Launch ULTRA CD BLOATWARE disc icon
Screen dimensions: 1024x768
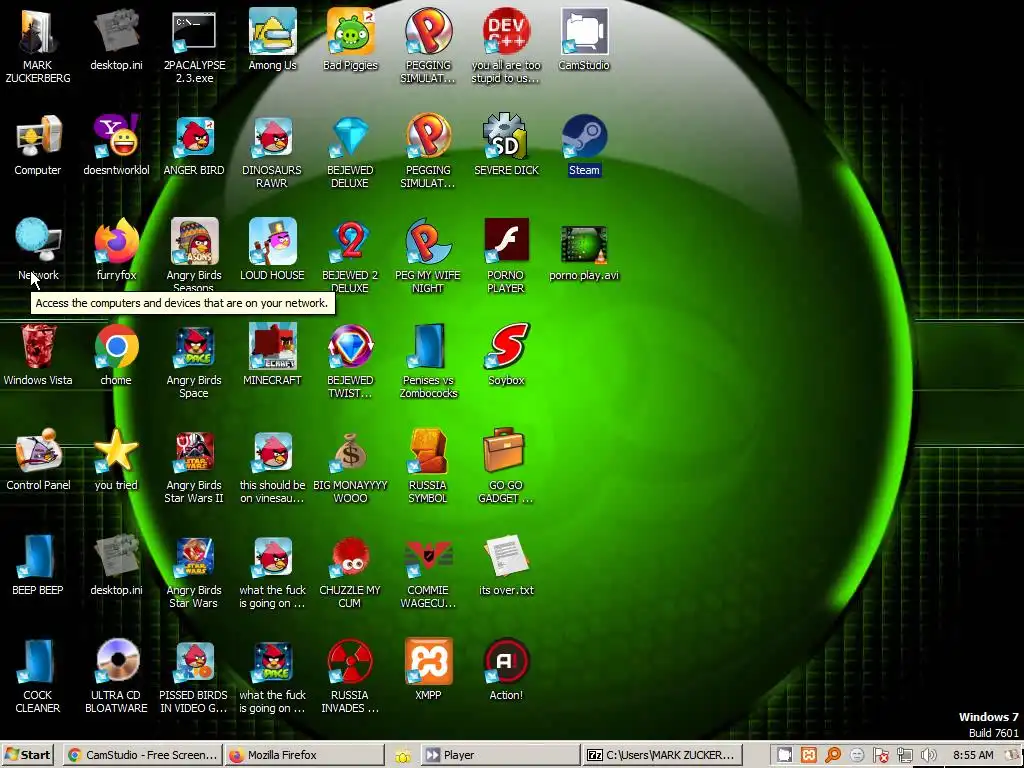point(116,662)
